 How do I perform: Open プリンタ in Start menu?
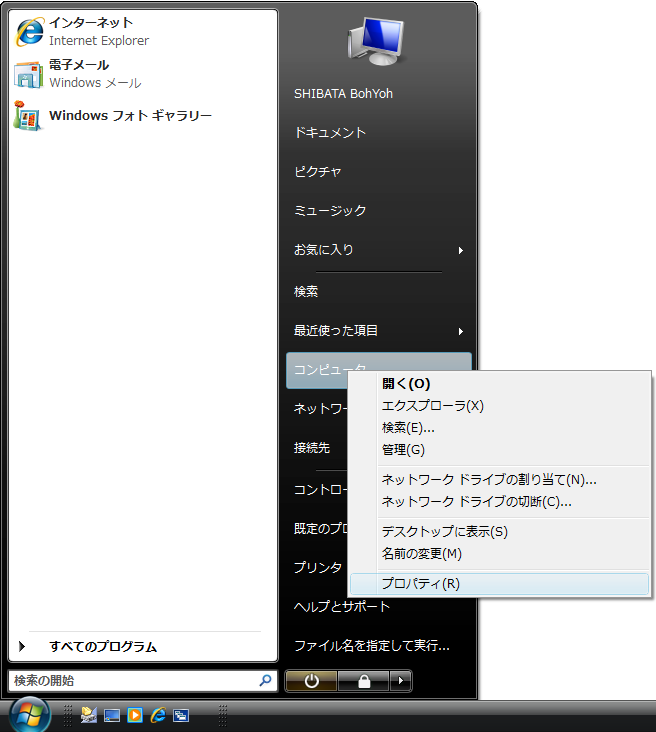tap(317, 568)
